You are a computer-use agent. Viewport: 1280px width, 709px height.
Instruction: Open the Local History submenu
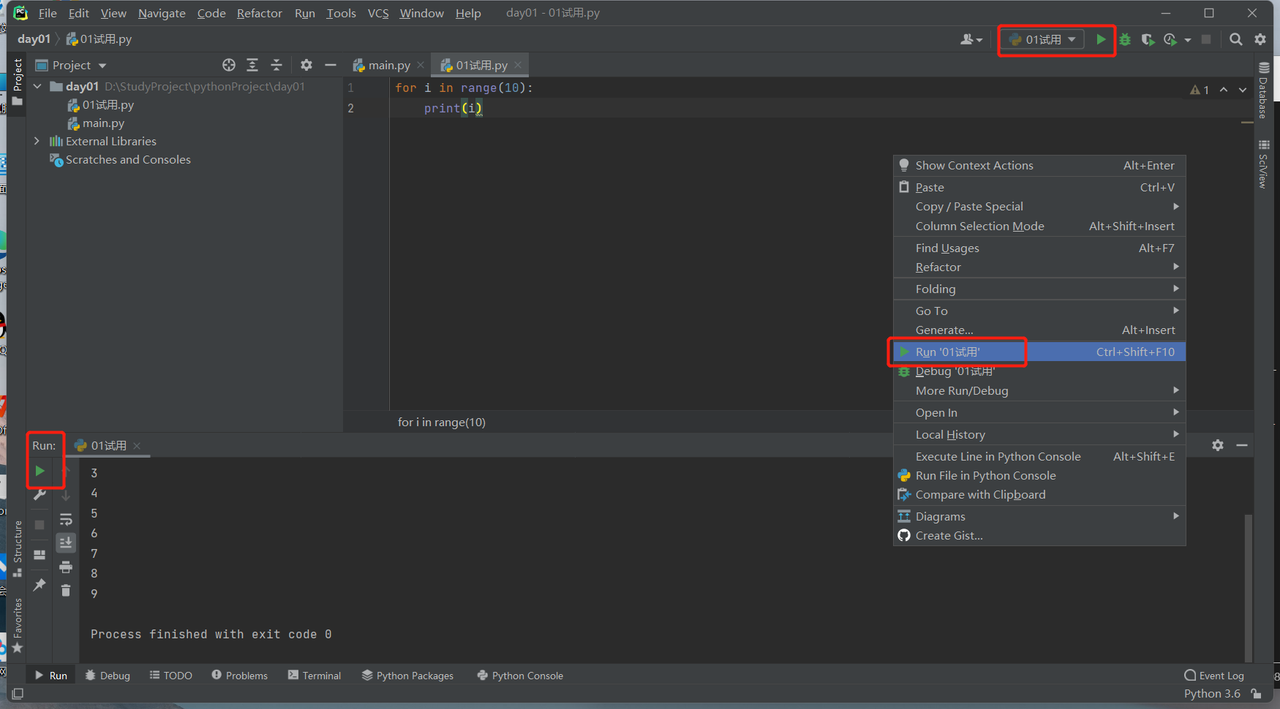pos(1039,435)
